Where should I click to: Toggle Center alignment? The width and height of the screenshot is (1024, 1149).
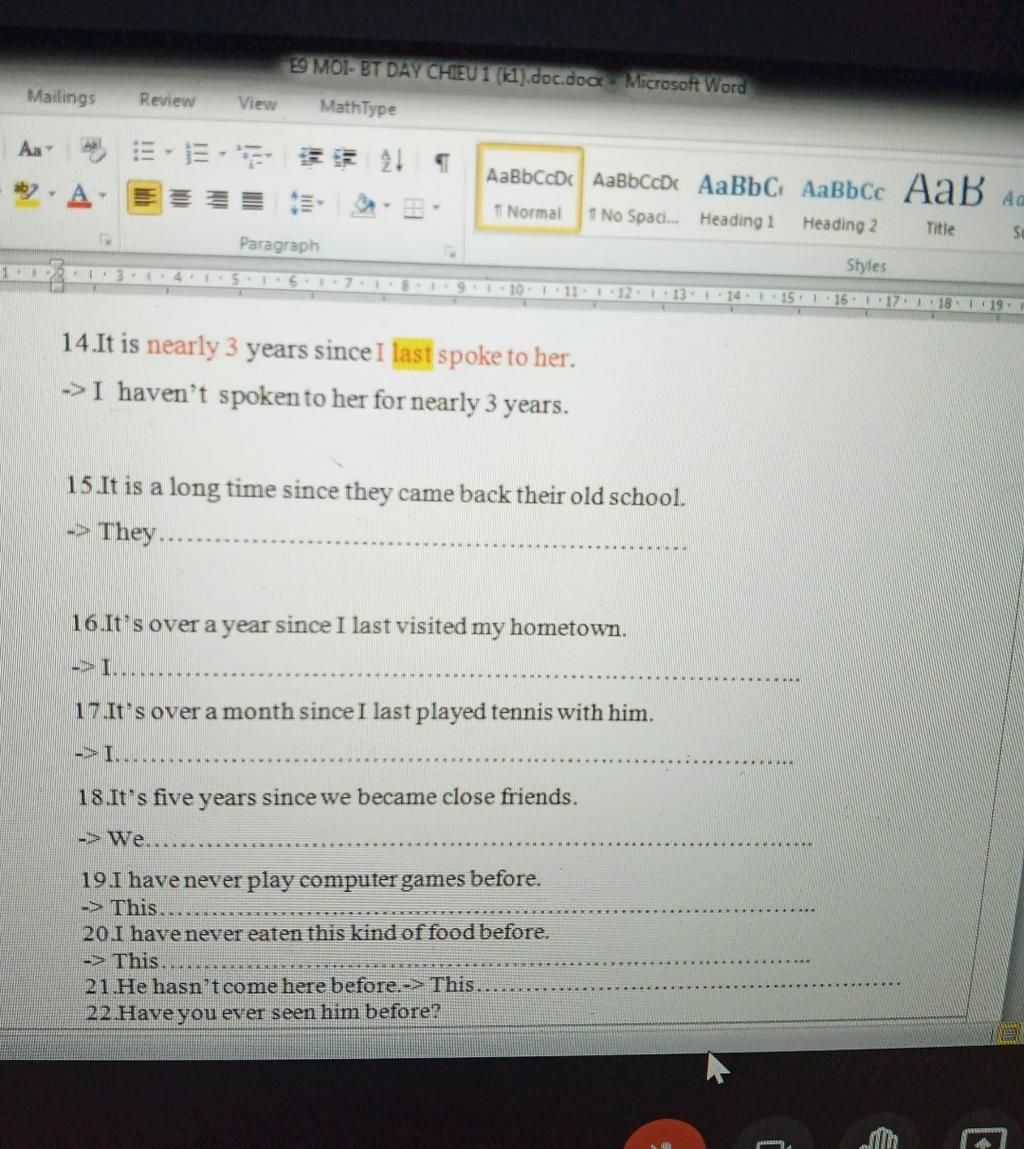pyautogui.click(x=181, y=199)
